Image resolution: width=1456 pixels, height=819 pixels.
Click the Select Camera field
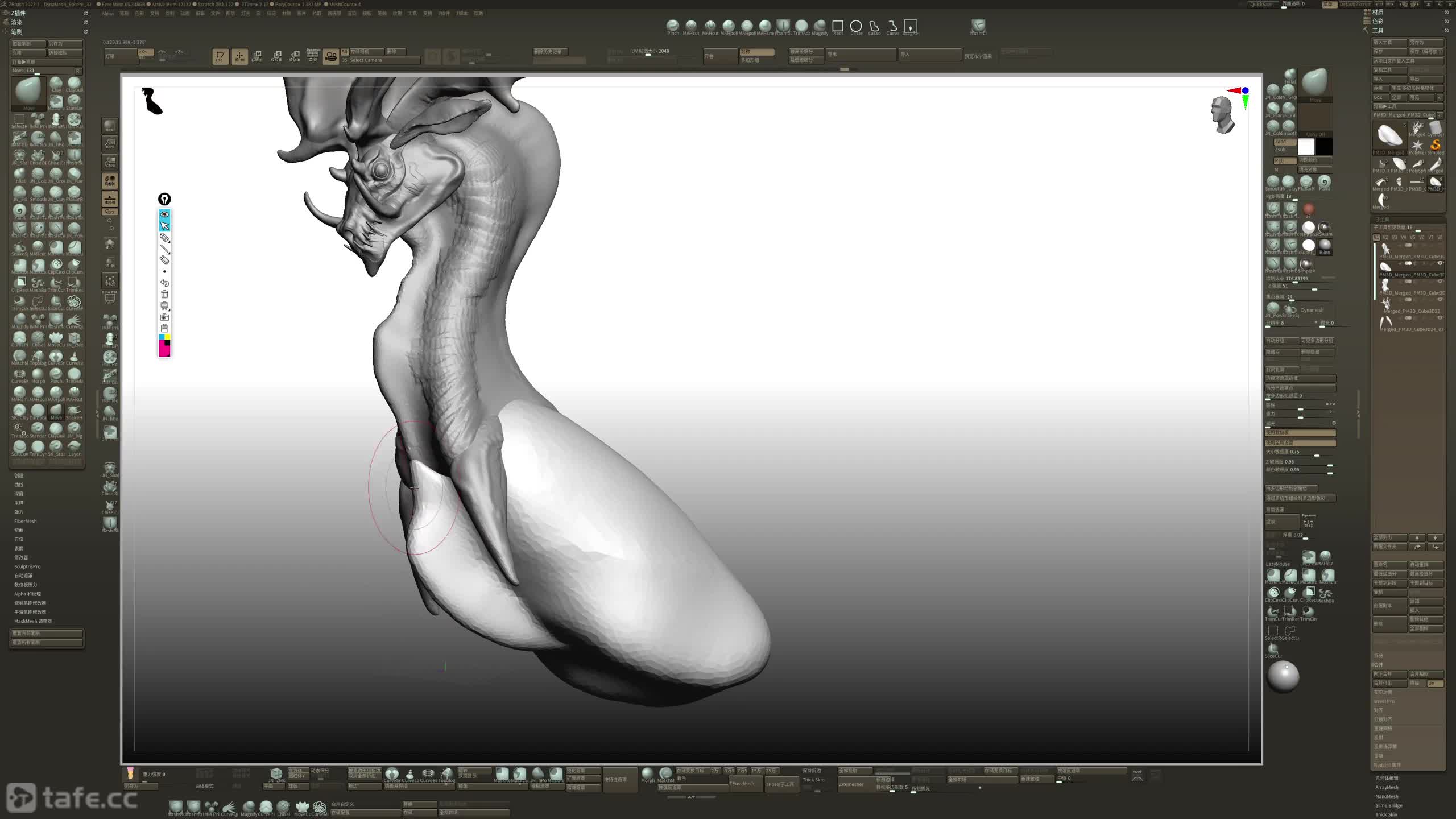point(384,60)
